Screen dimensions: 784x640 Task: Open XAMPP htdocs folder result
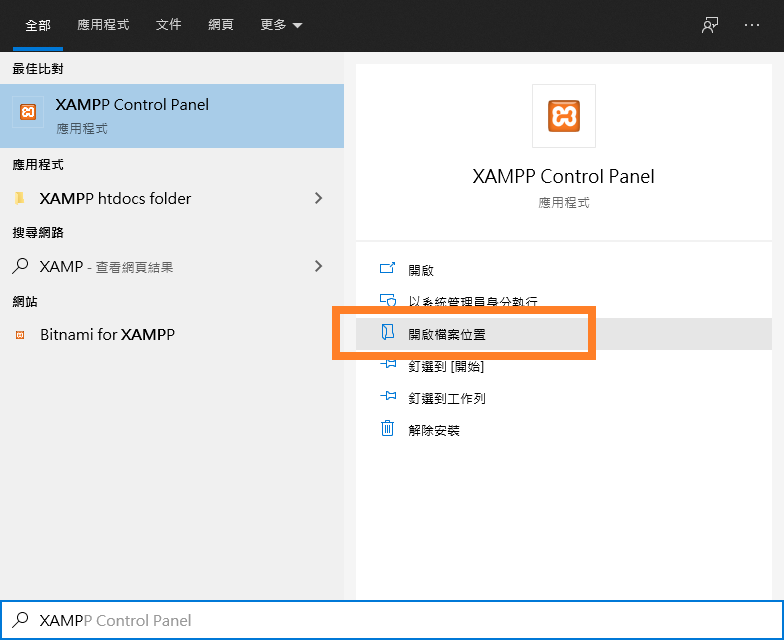[x=172, y=198]
